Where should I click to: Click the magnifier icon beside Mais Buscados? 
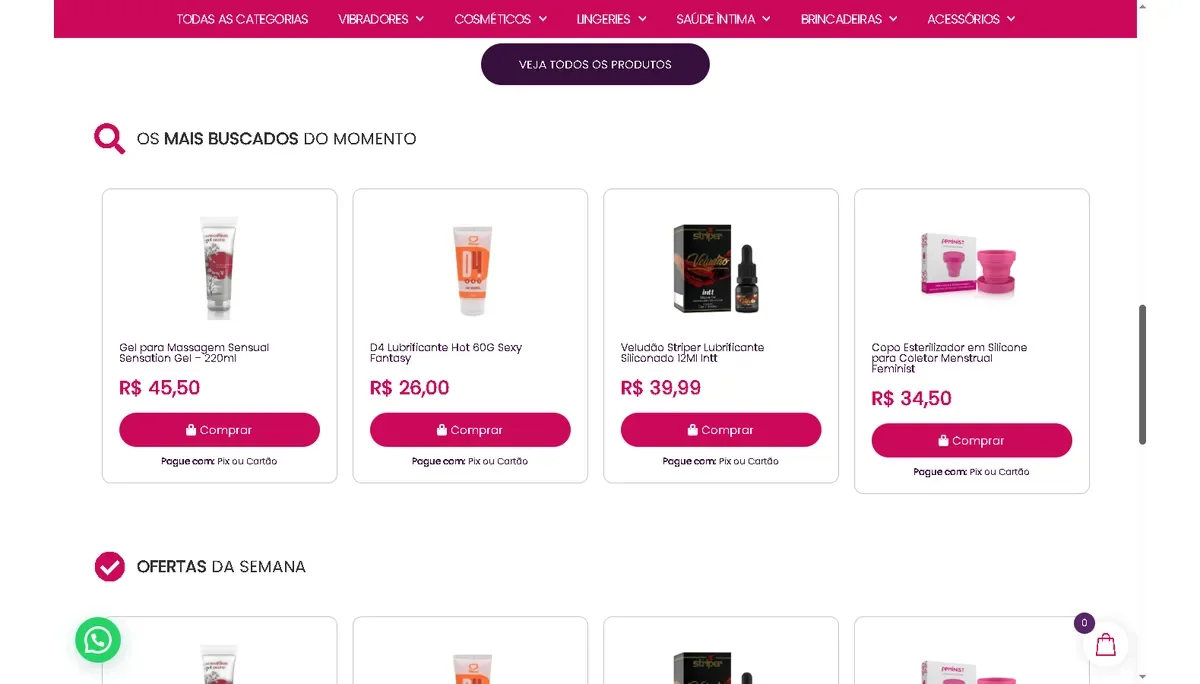tap(109, 138)
